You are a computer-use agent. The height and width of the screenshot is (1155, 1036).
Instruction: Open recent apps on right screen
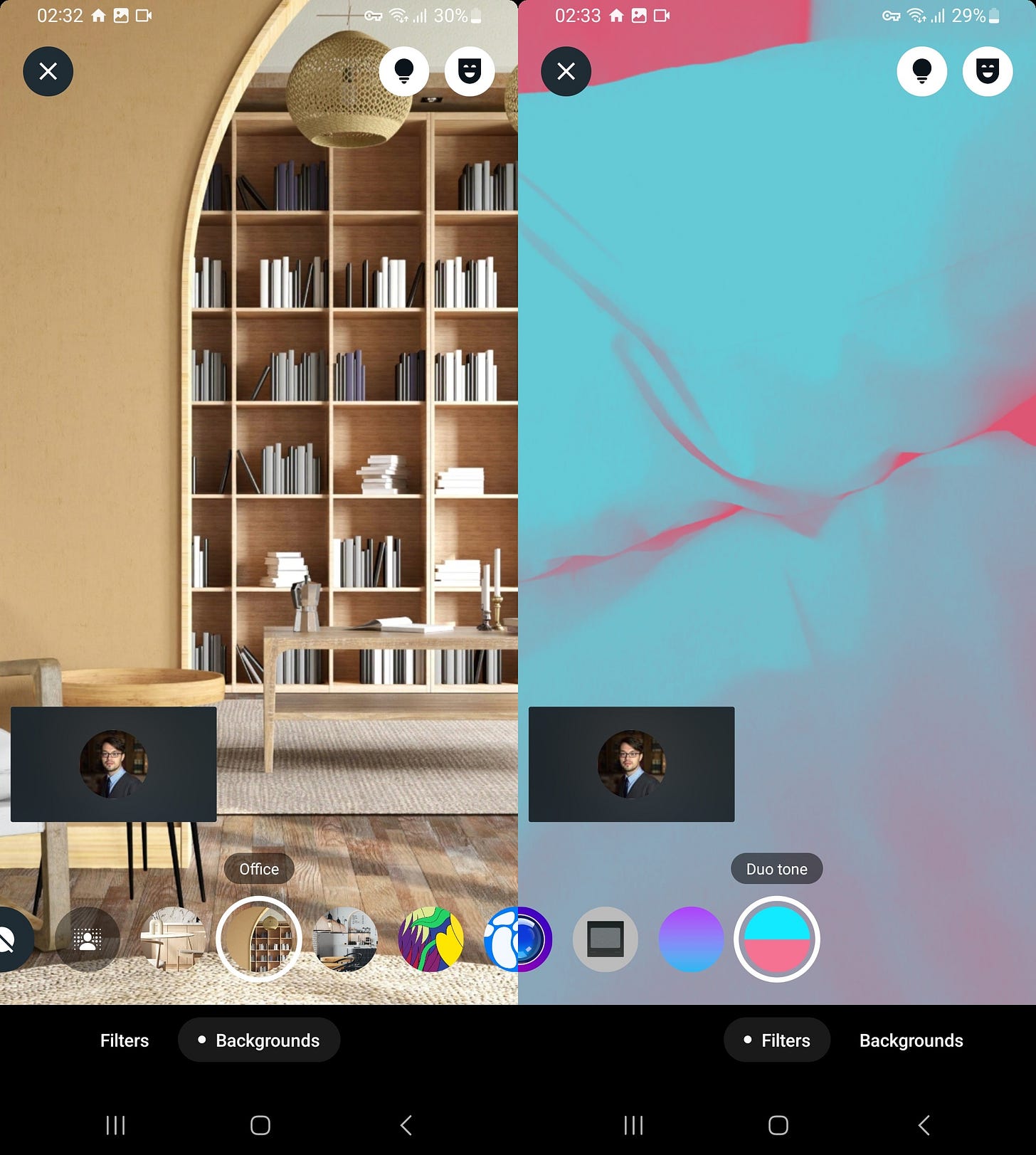pos(633,1125)
